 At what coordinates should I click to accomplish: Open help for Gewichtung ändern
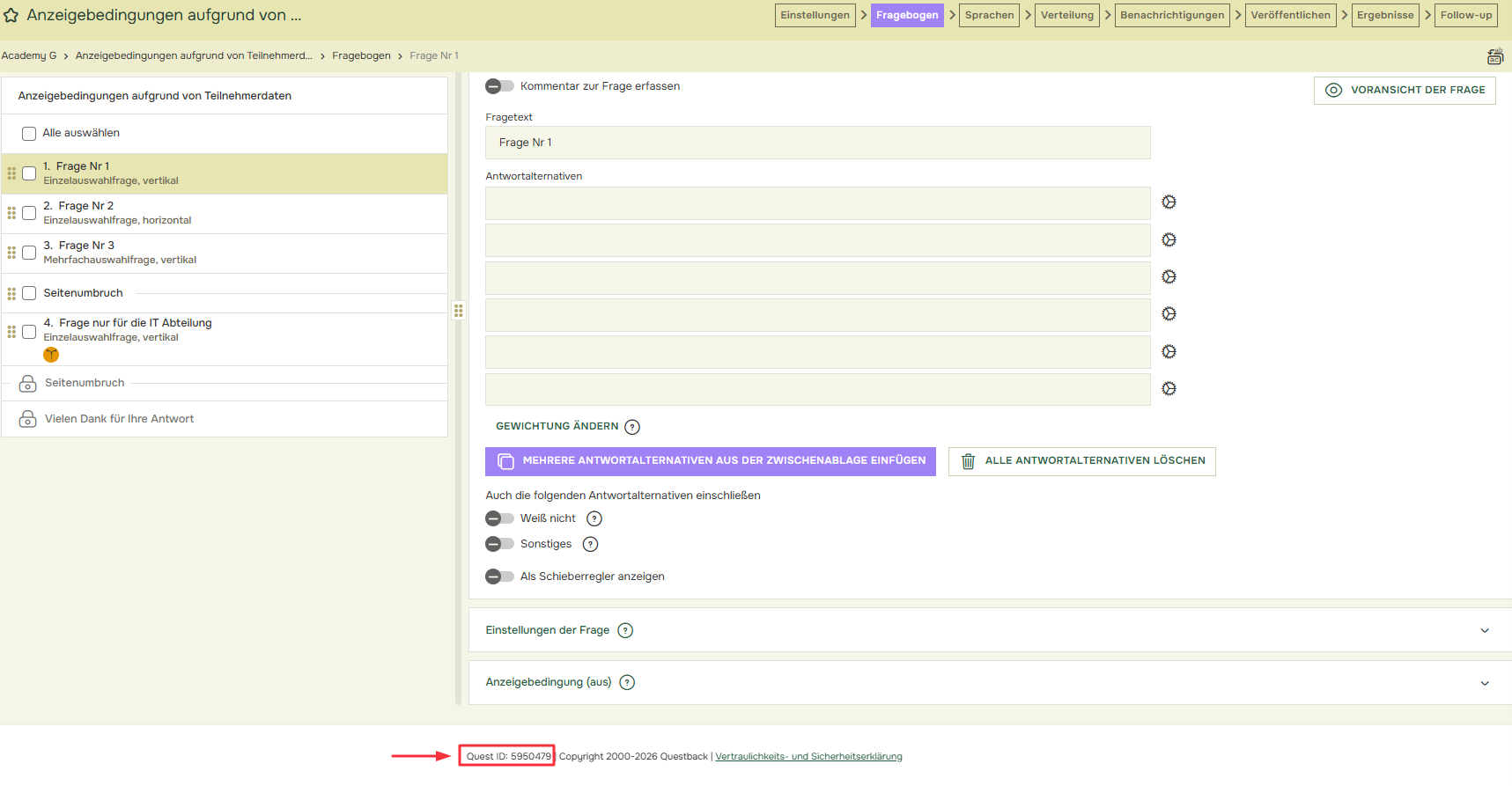[x=632, y=427]
